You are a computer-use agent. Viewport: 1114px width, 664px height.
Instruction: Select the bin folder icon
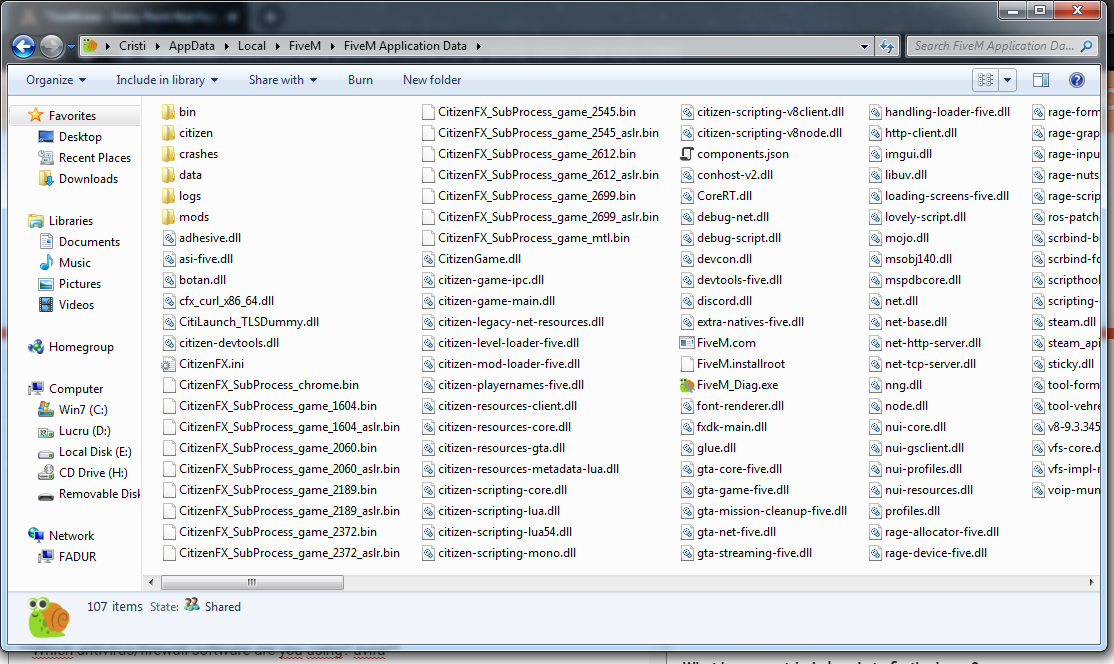coord(168,112)
